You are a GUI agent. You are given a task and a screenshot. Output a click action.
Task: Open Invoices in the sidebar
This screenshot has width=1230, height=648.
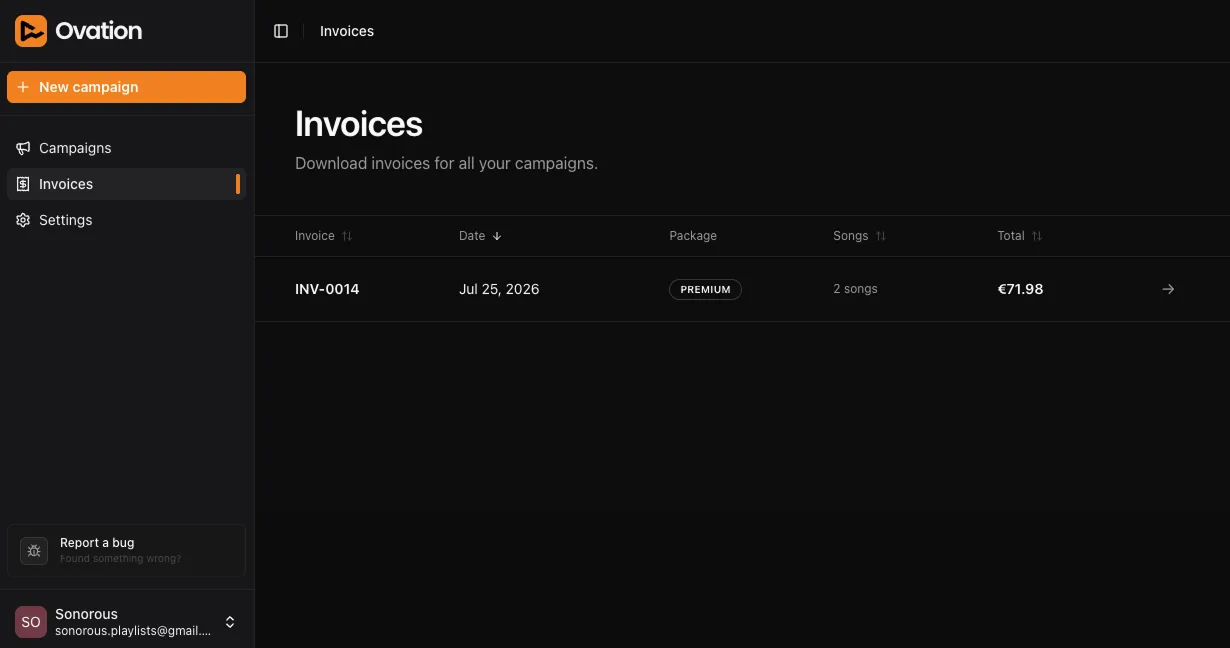click(126, 184)
